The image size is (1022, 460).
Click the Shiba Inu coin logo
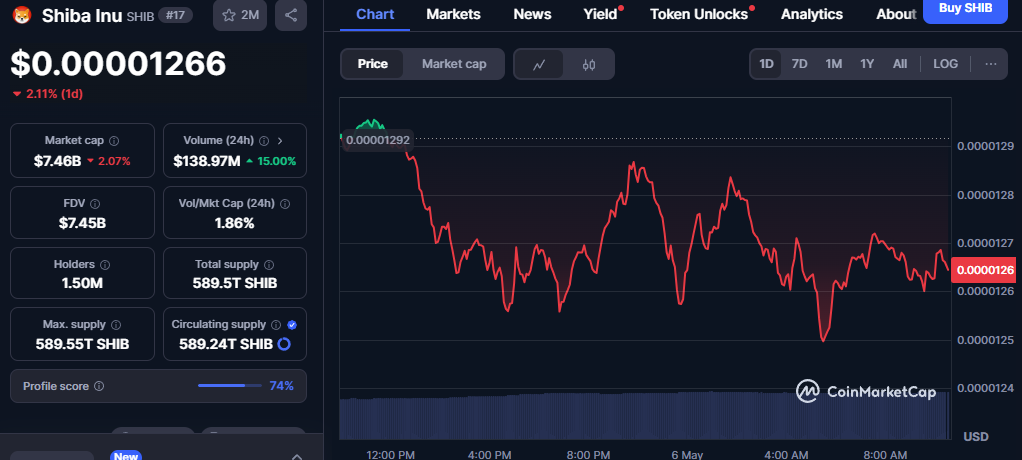click(22, 15)
